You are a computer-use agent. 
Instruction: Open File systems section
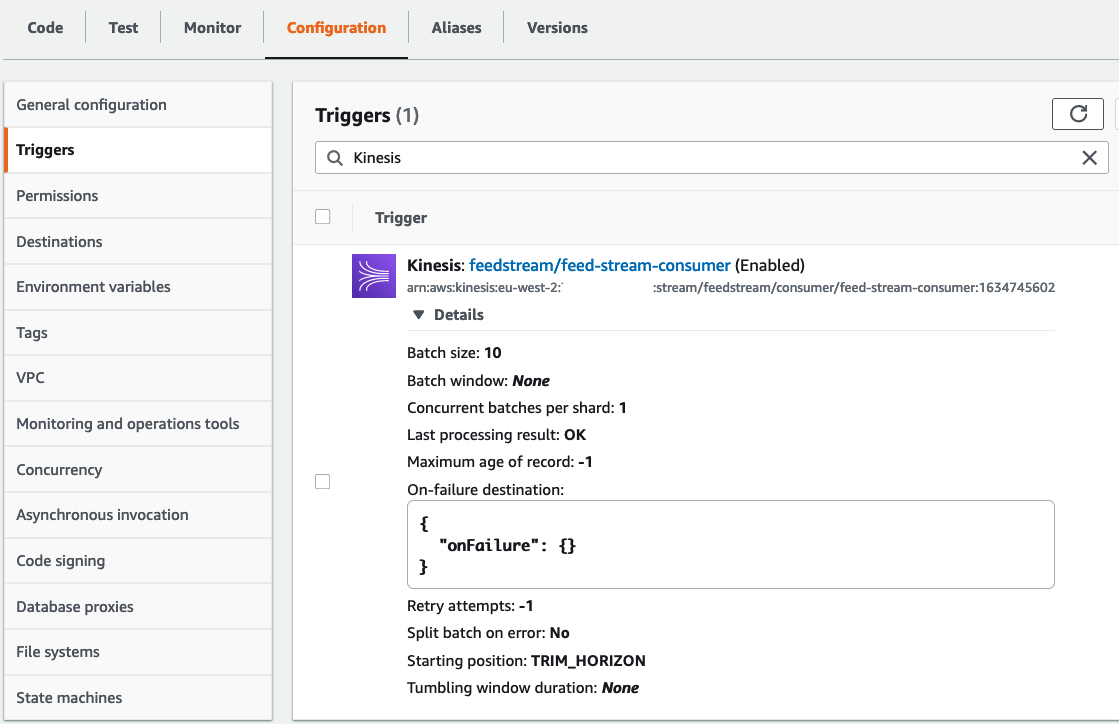[x=138, y=652]
